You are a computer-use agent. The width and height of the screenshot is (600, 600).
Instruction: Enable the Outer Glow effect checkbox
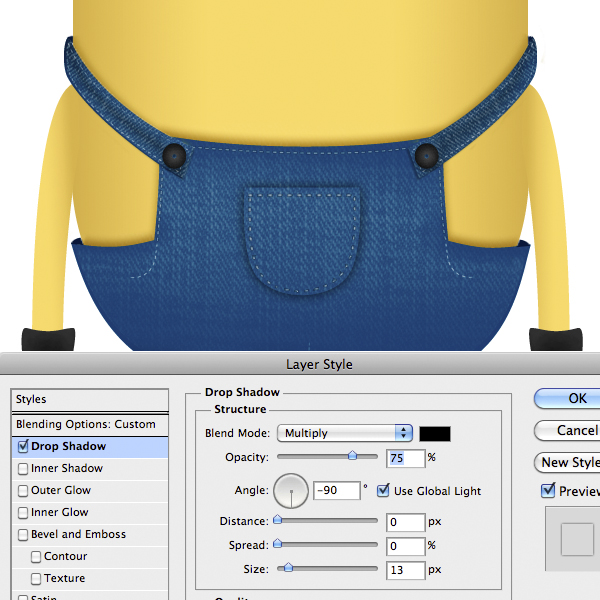(x=23, y=491)
